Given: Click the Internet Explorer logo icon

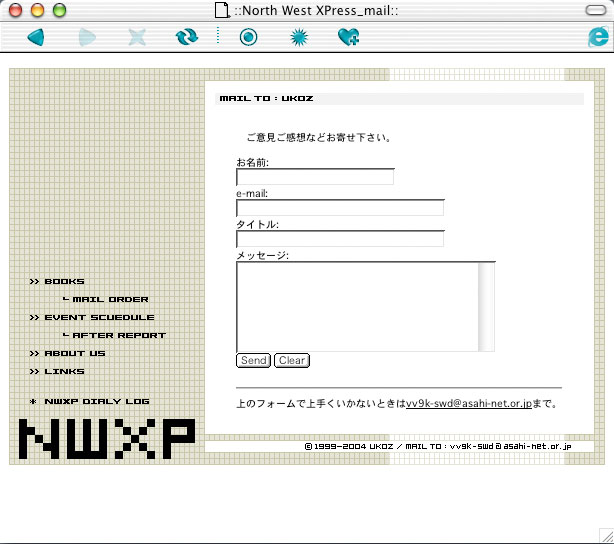Looking at the screenshot, I should click(x=598, y=37).
